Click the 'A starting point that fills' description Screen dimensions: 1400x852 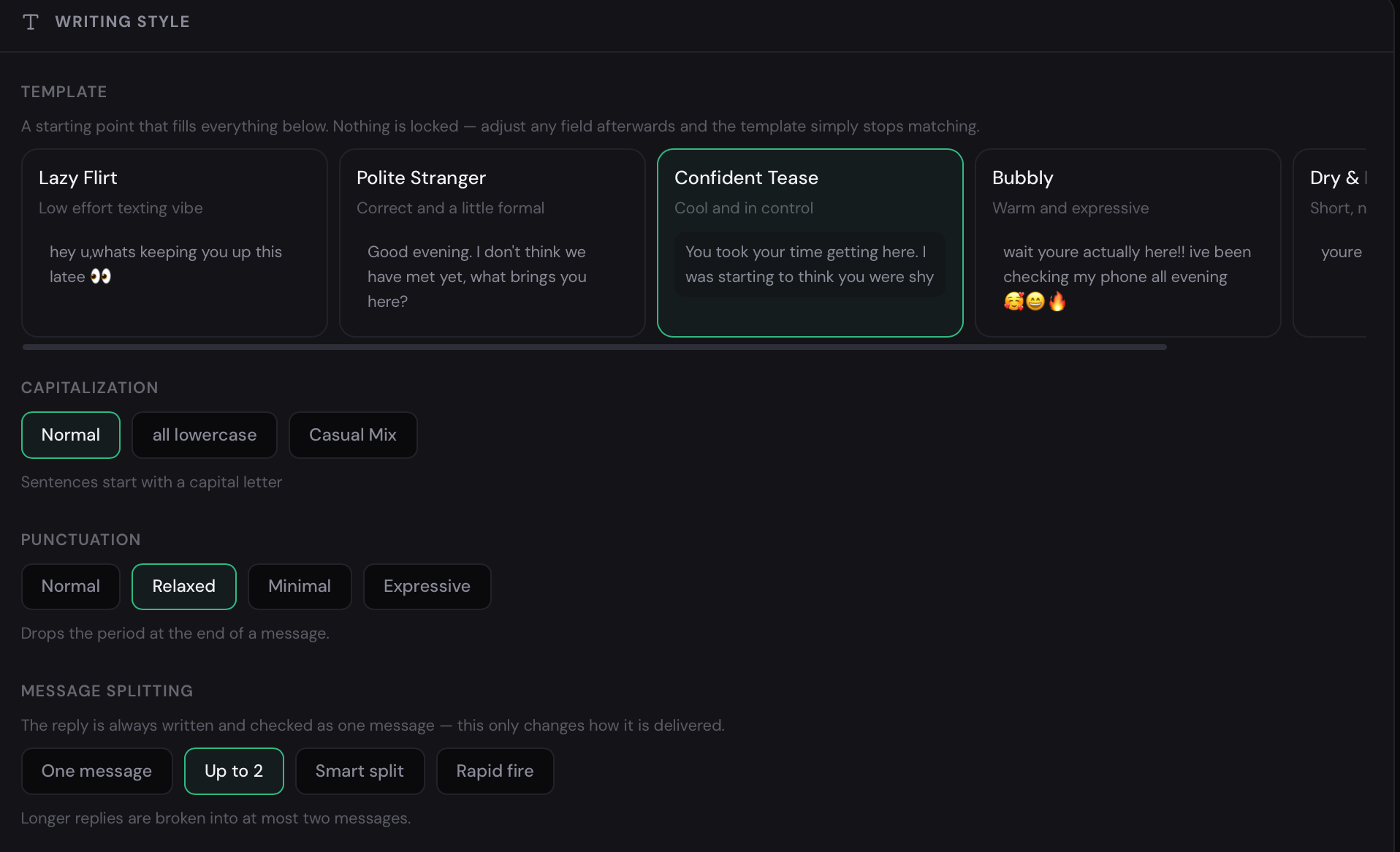(x=501, y=126)
